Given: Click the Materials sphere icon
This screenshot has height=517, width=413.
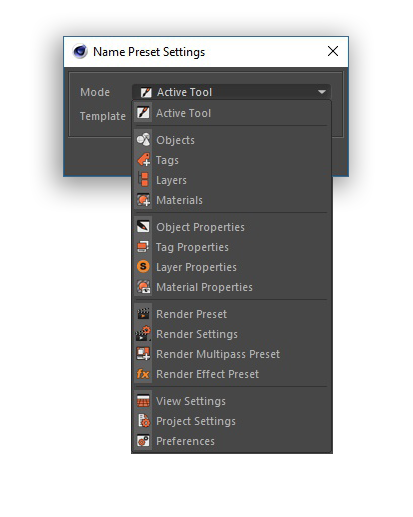Looking at the screenshot, I should click(x=143, y=200).
